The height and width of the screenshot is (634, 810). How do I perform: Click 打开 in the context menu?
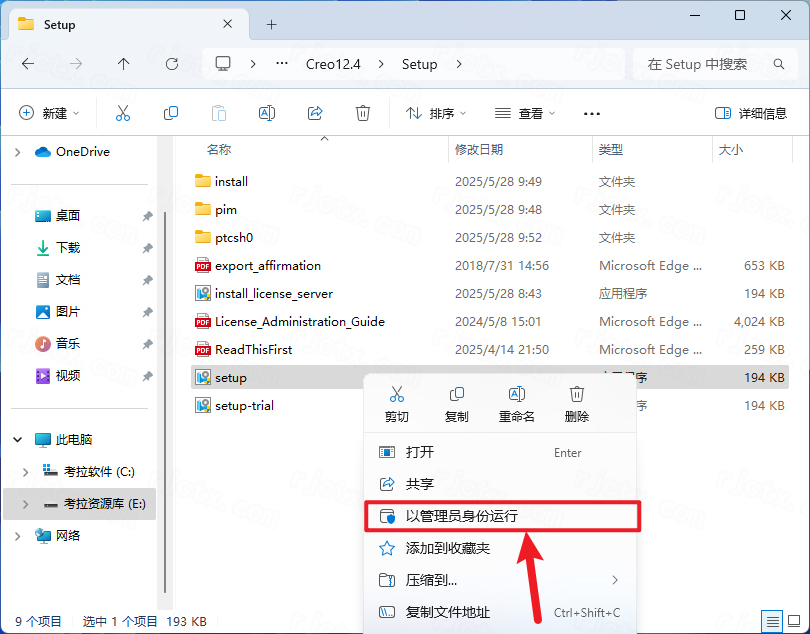tap(500, 452)
